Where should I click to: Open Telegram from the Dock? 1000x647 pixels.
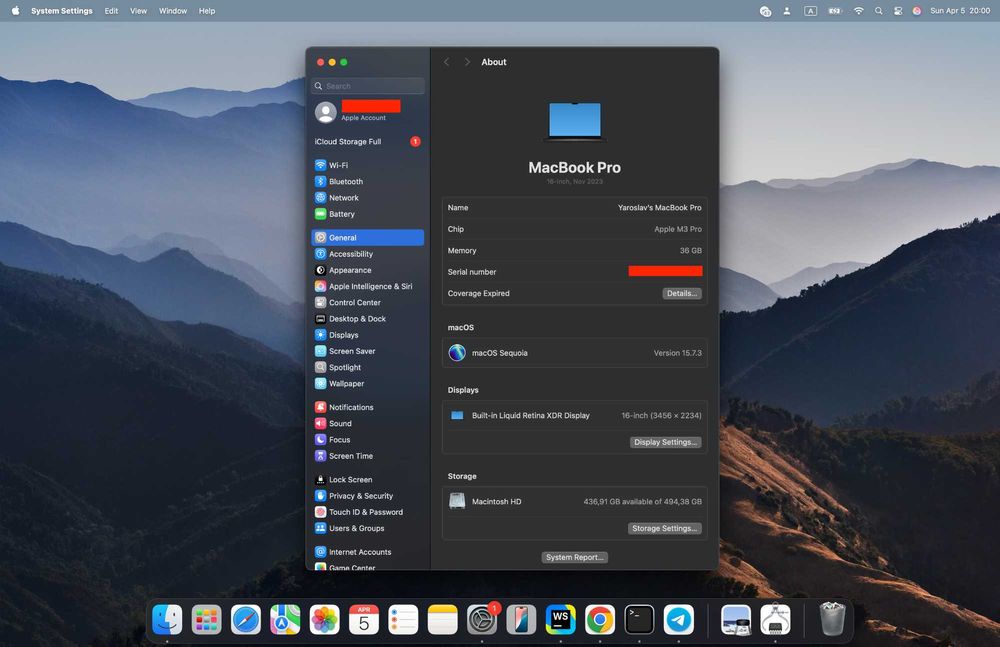click(679, 620)
